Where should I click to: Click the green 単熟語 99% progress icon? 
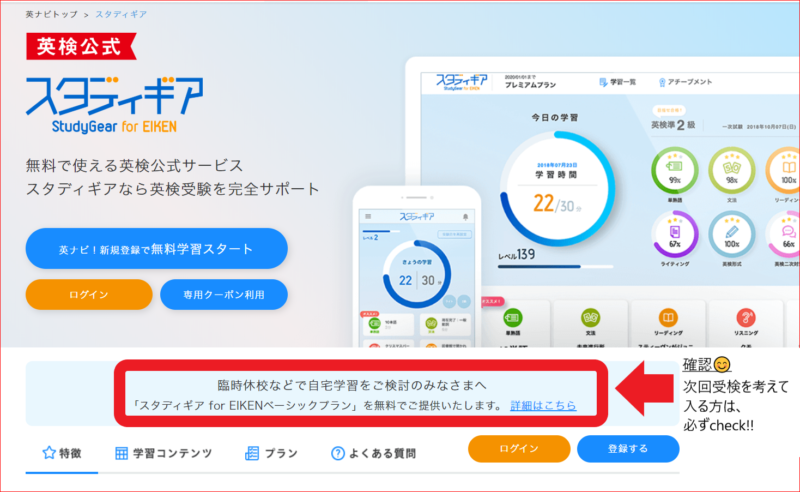(674, 170)
